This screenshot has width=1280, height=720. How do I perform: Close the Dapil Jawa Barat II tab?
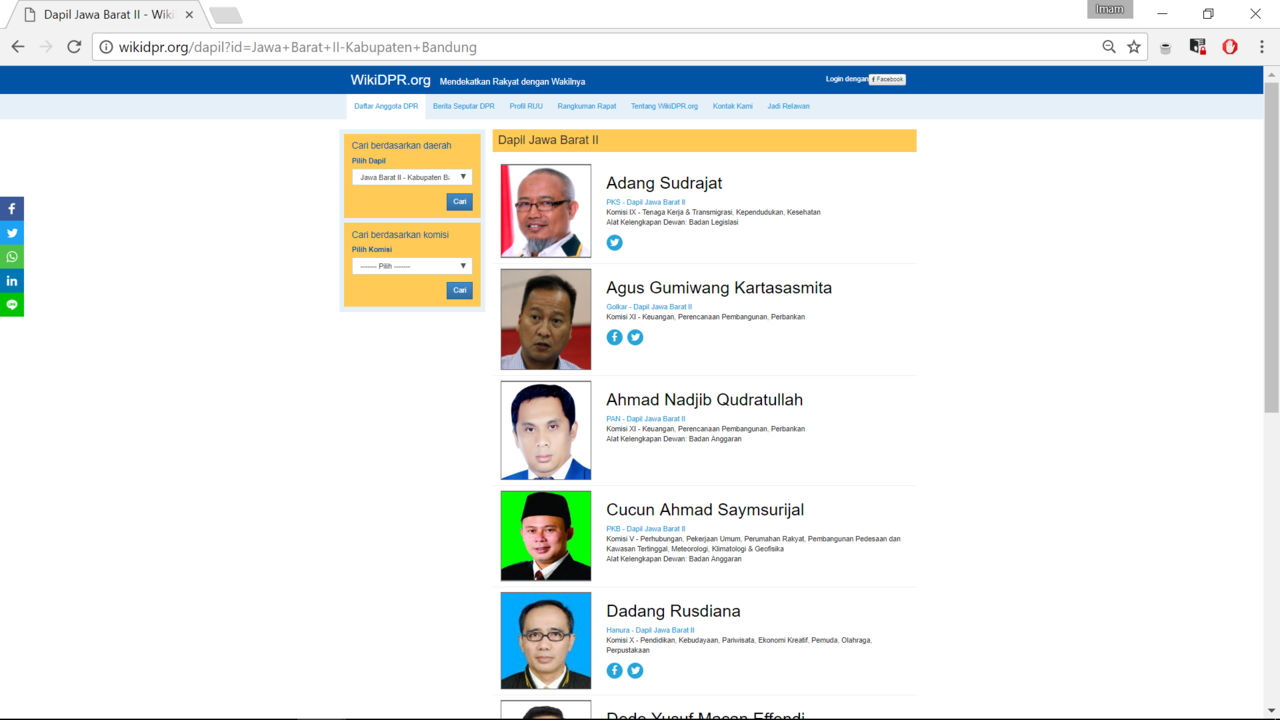pyautogui.click(x=189, y=15)
